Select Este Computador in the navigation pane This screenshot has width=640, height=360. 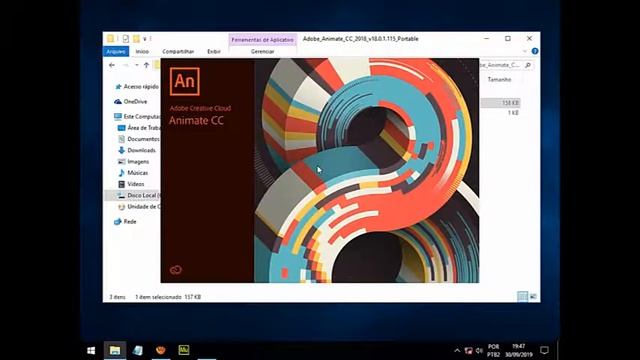[x=137, y=116]
